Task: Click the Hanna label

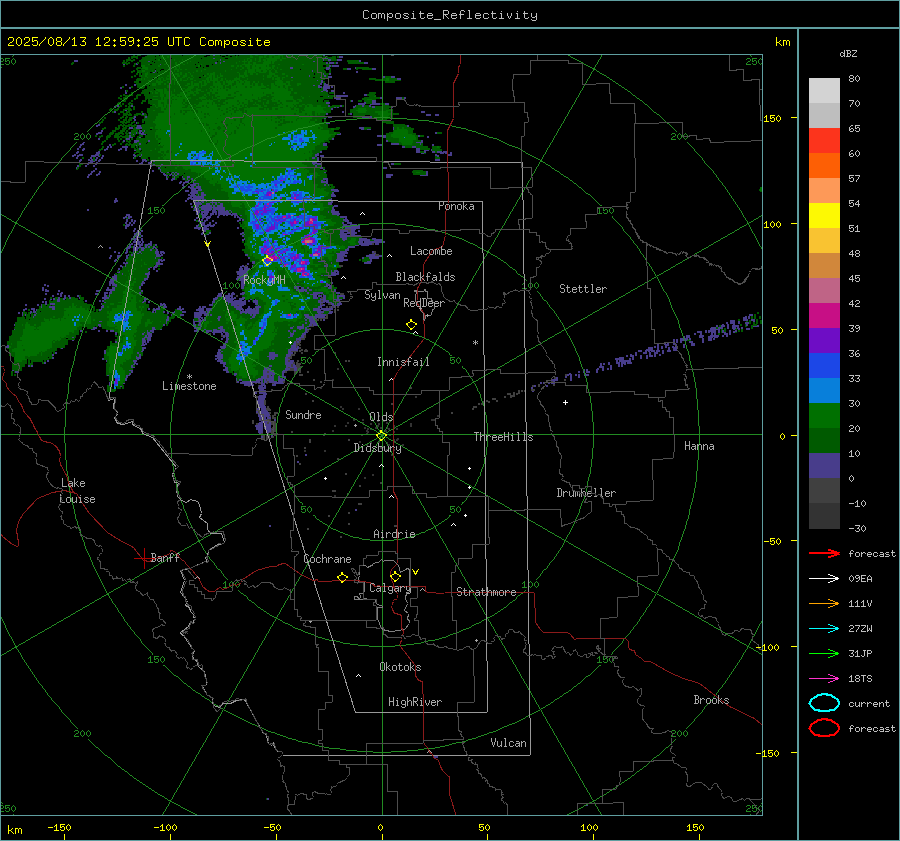Action: tap(699, 446)
